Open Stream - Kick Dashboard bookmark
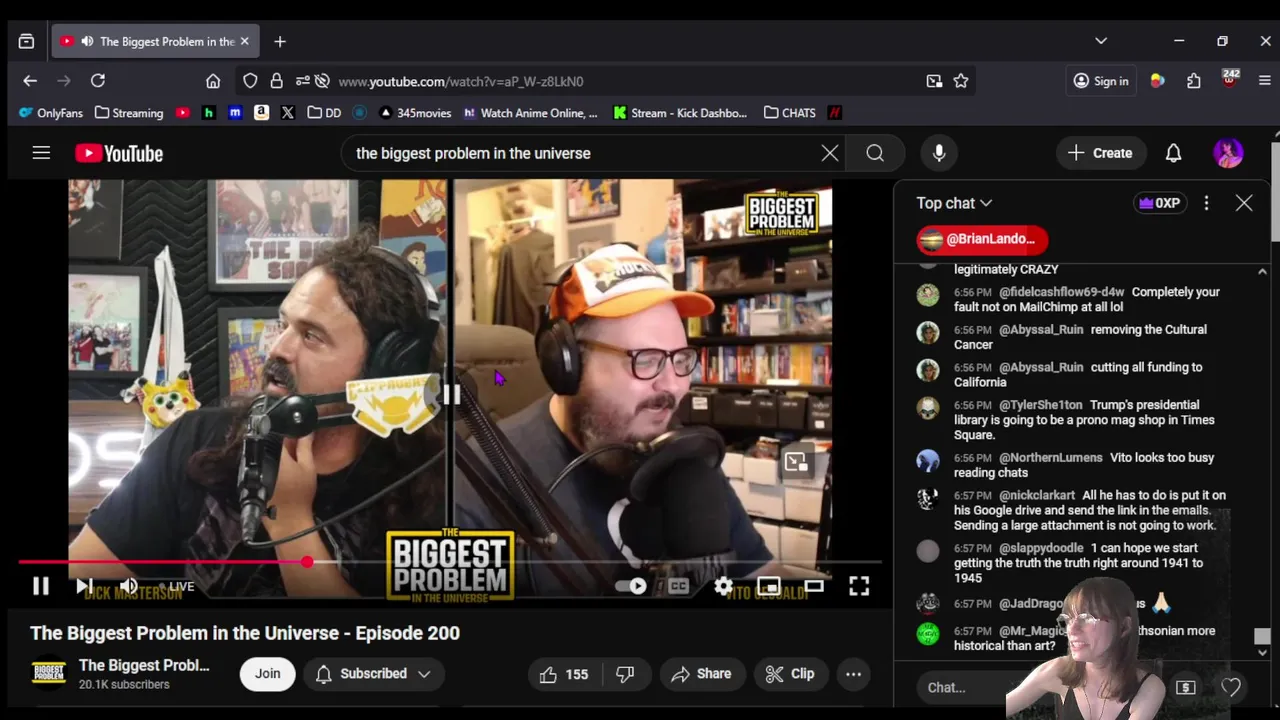This screenshot has width=1280, height=720. pyautogui.click(x=680, y=113)
